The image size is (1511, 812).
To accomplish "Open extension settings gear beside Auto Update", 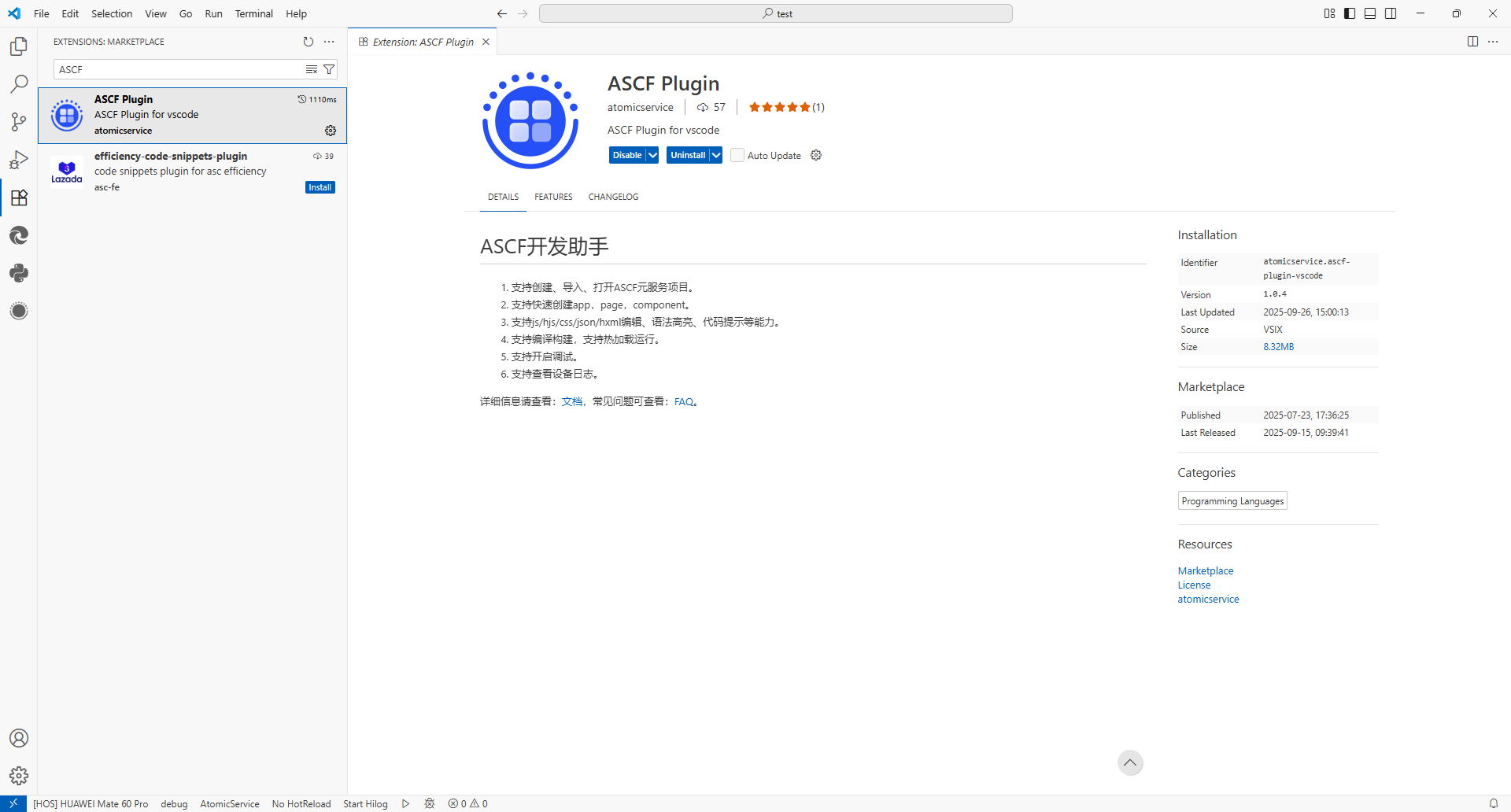I will tap(816, 155).
